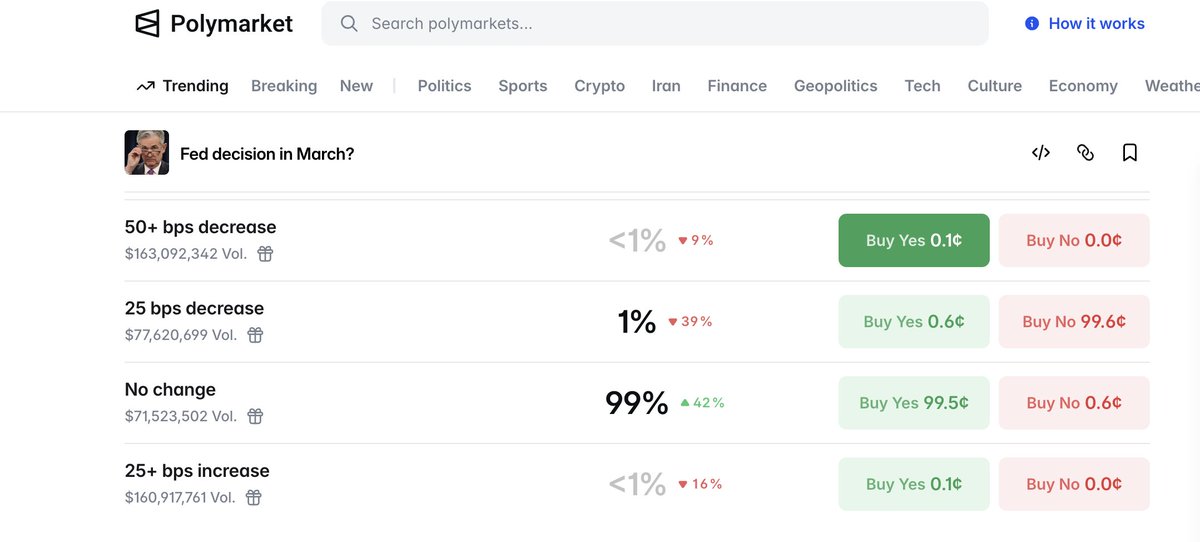Buy No 0.0¢ for 50+ bps decrease
The width and height of the screenshot is (1200, 542).
pos(1074,240)
